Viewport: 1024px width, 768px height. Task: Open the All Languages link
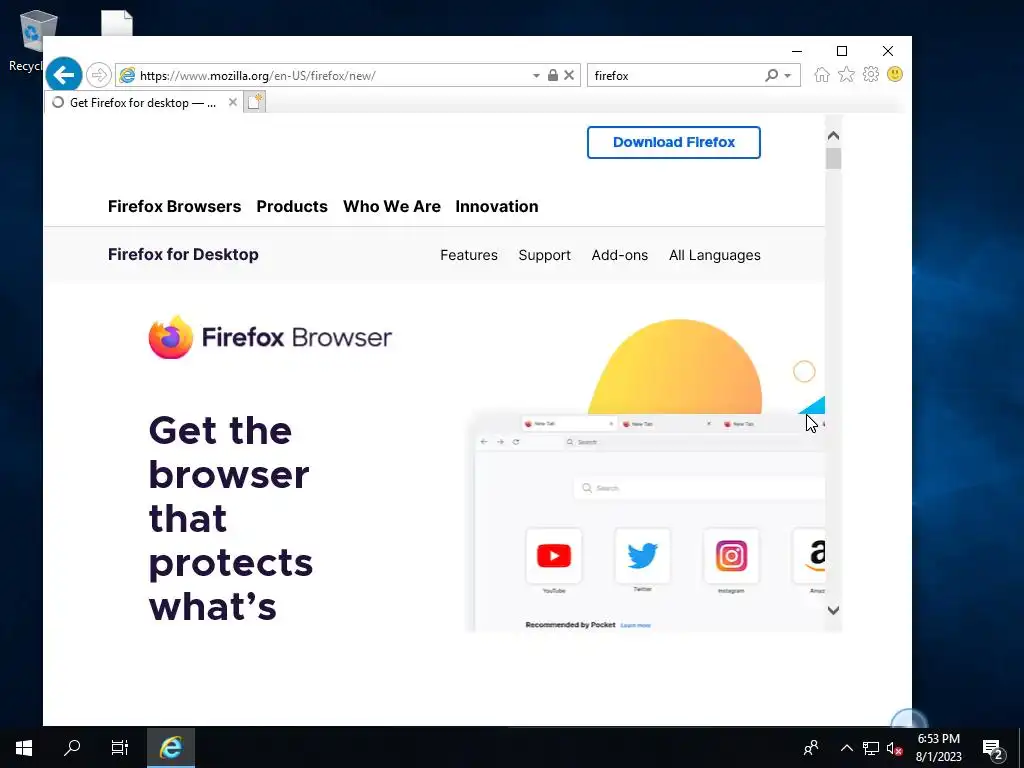(x=714, y=255)
